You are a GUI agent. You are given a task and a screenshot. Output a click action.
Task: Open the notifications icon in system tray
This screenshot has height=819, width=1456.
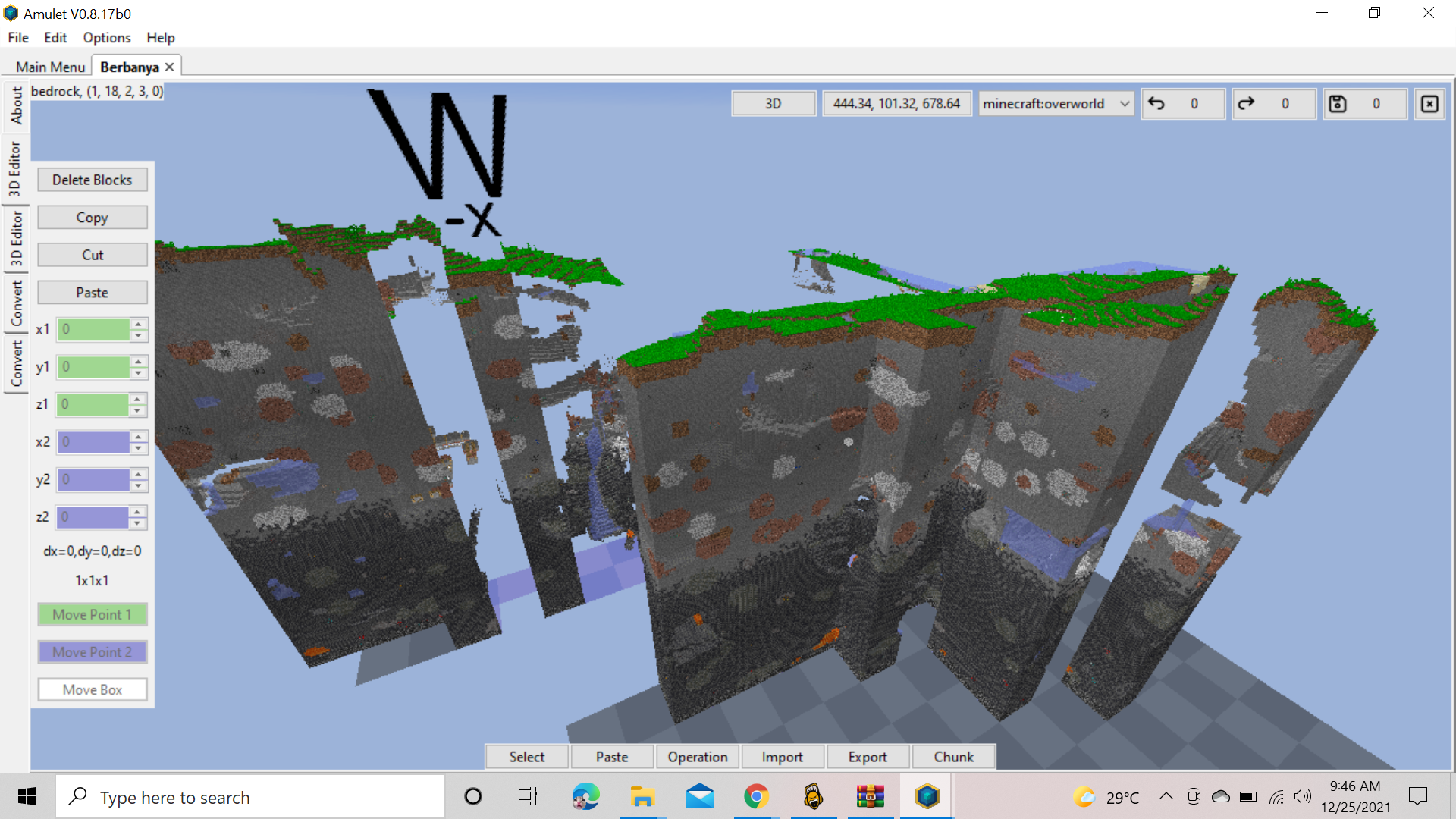tap(1420, 796)
